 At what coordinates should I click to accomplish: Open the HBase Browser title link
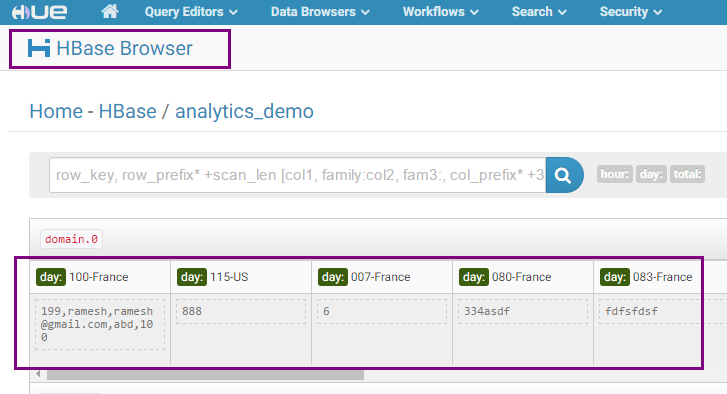pos(124,48)
